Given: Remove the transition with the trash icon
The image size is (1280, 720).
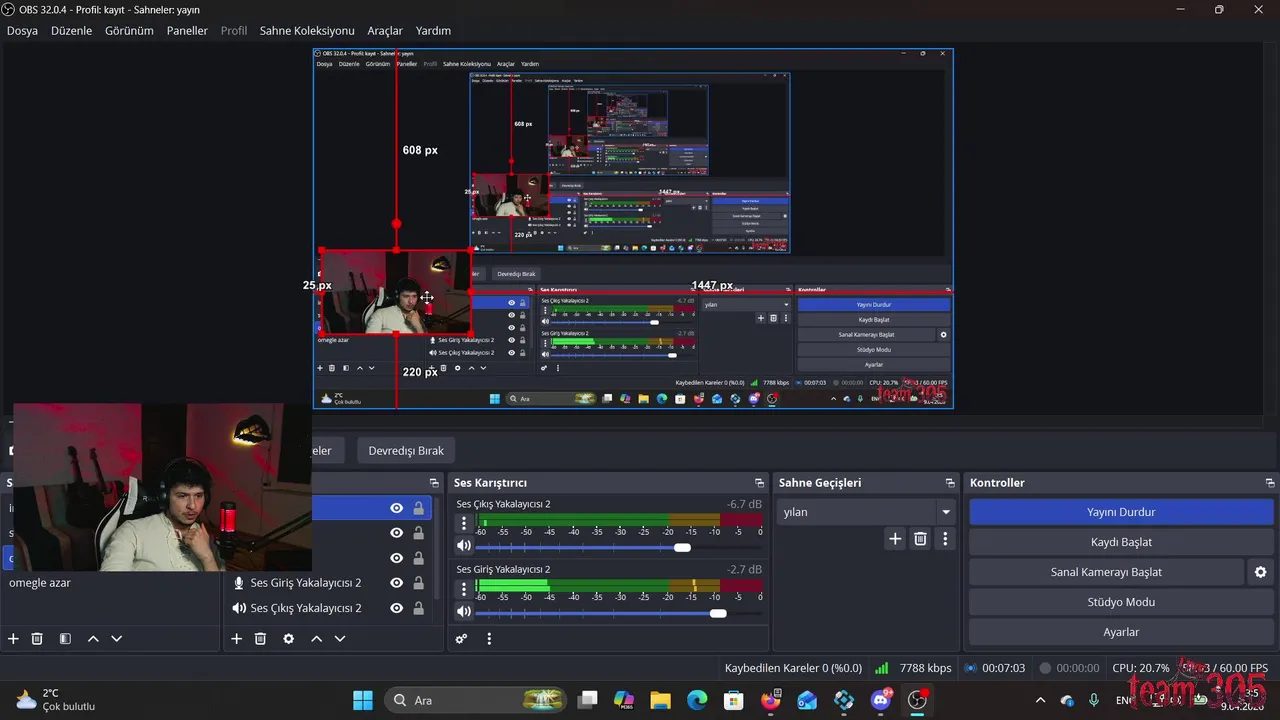Looking at the screenshot, I should tap(920, 539).
